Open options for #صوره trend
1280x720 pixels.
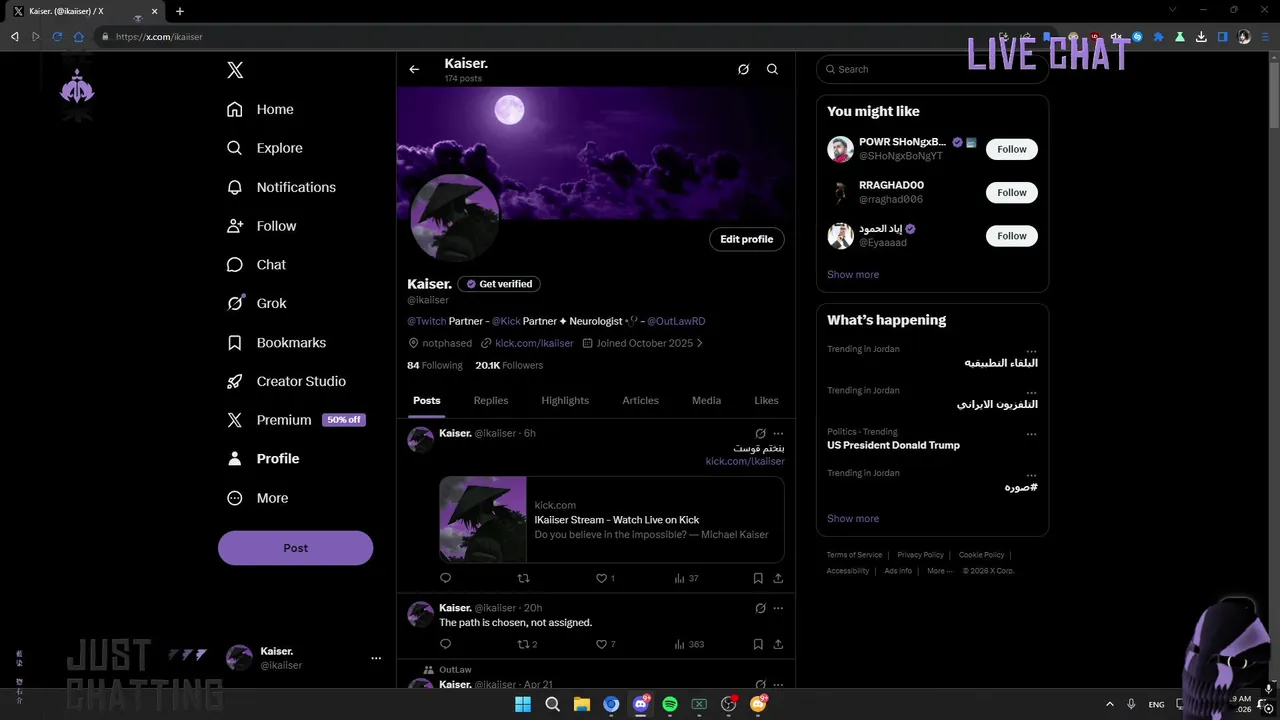tap(1031, 475)
